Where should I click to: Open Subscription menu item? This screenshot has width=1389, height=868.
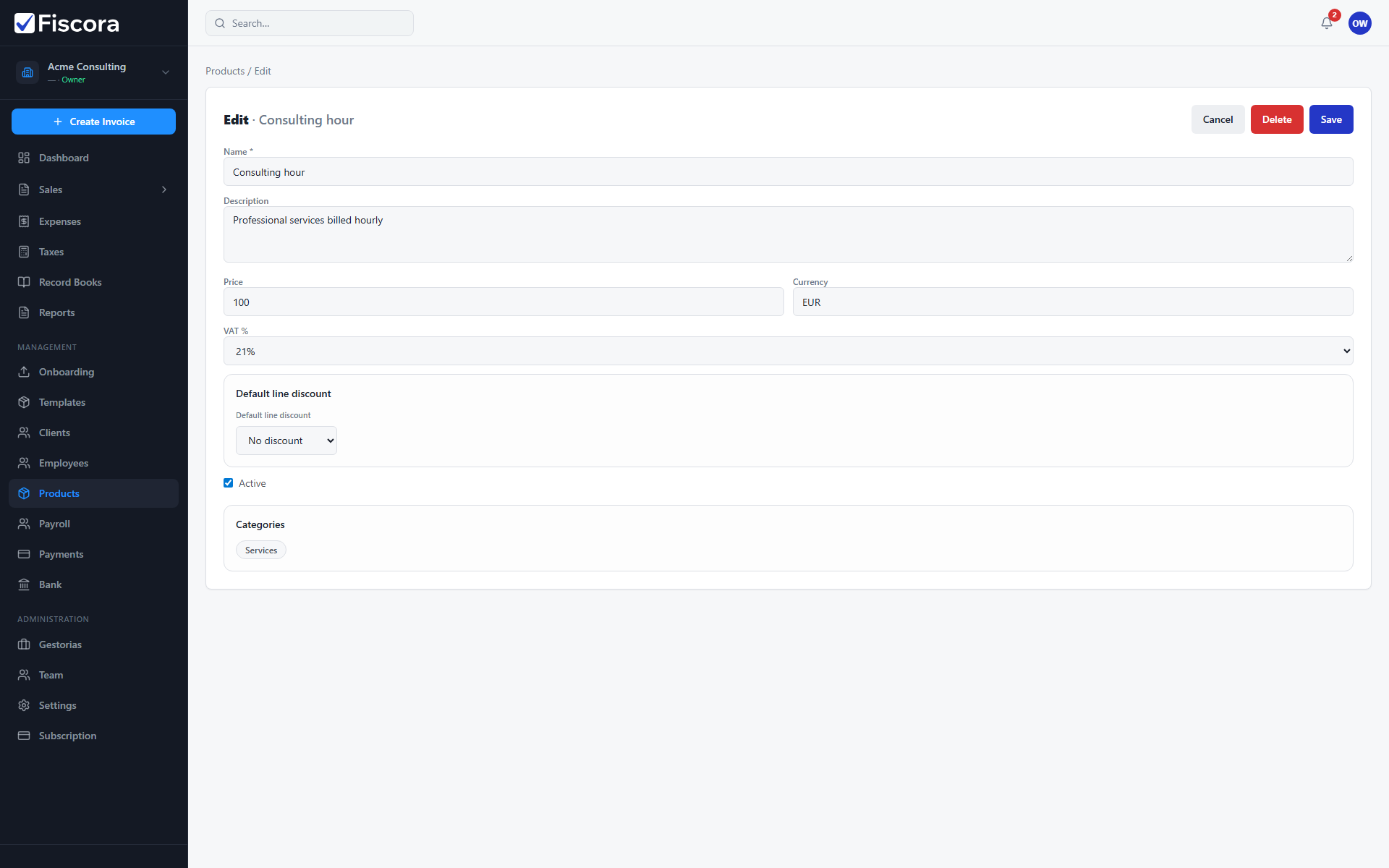[x=93, y=736]
